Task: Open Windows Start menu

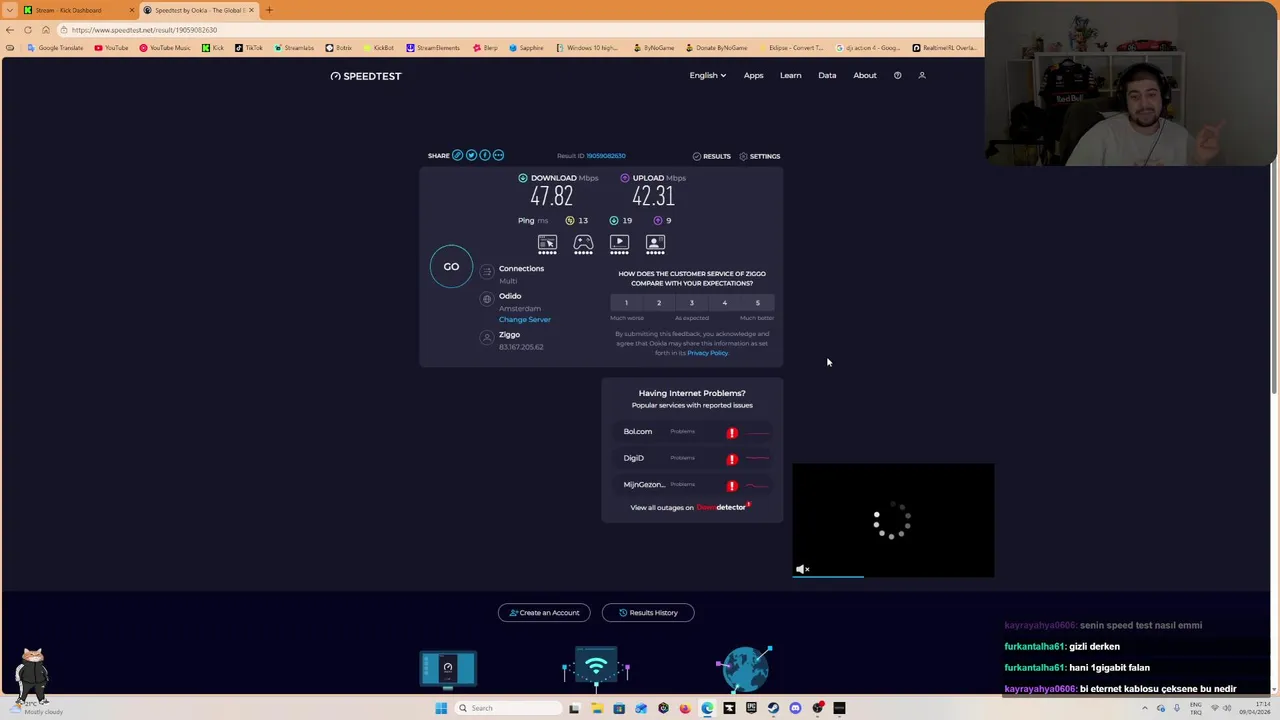Action: coord(441,708)
